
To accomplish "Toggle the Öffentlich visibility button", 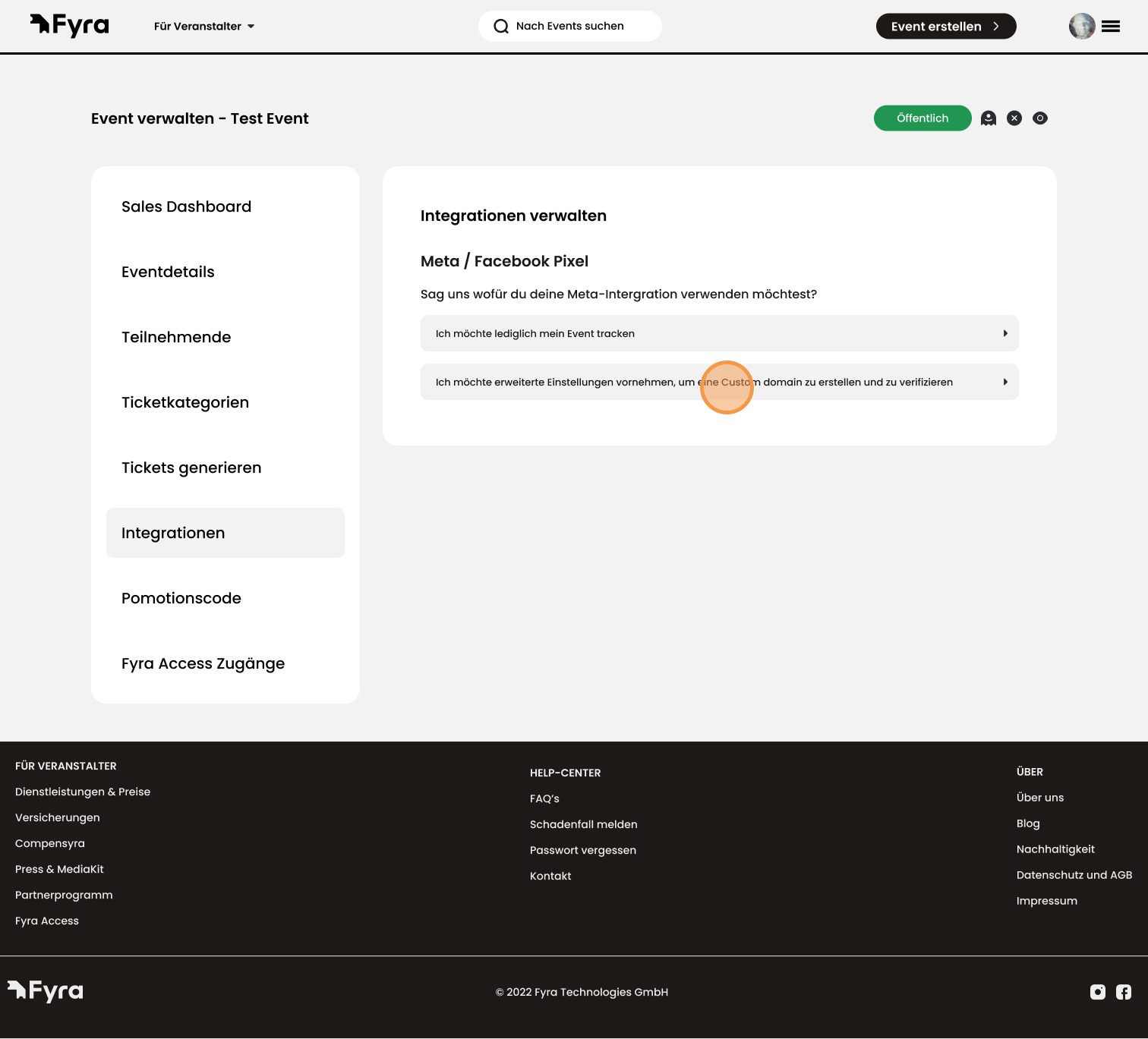I will click(922, 118).
